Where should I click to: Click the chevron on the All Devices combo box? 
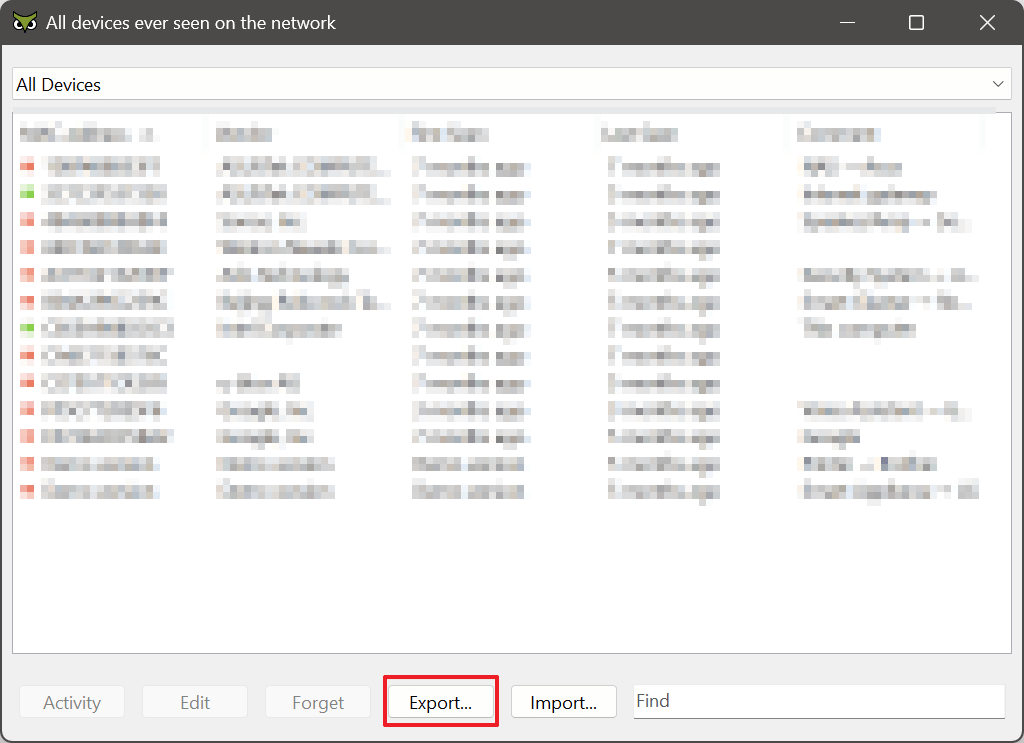click(997, 84)
